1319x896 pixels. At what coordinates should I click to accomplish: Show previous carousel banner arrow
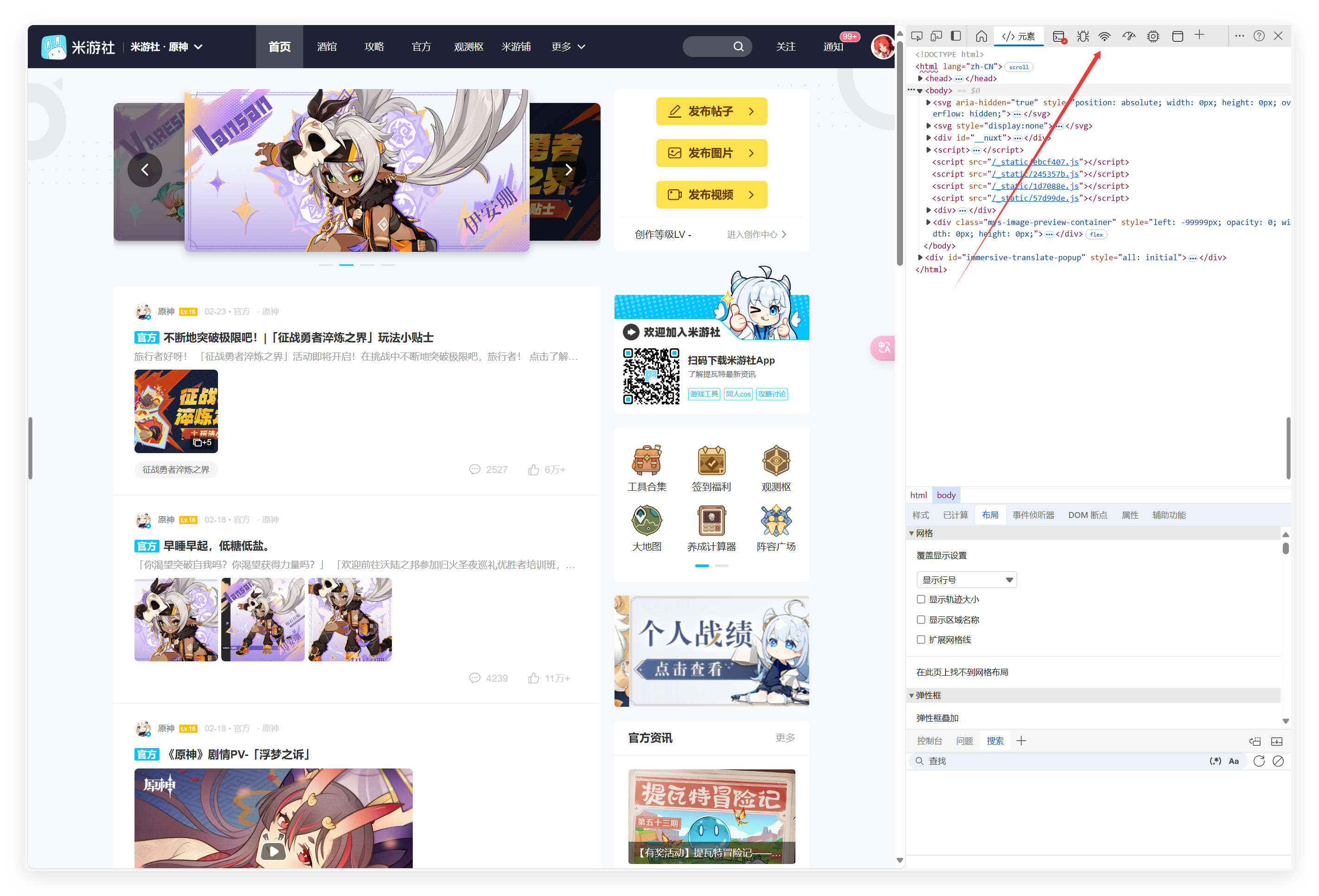pyautogui.click(x=145, y=170)
